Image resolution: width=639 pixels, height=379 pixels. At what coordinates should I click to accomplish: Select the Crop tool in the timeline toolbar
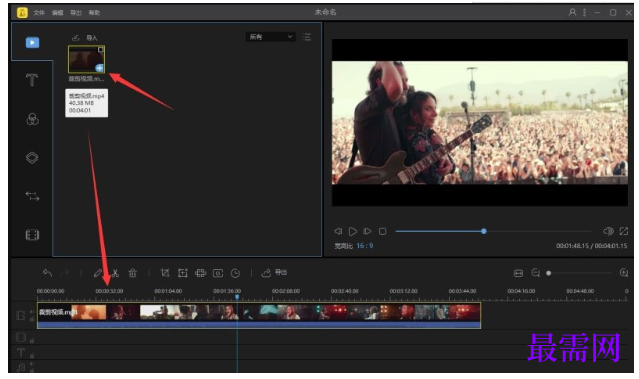point(165,273)
